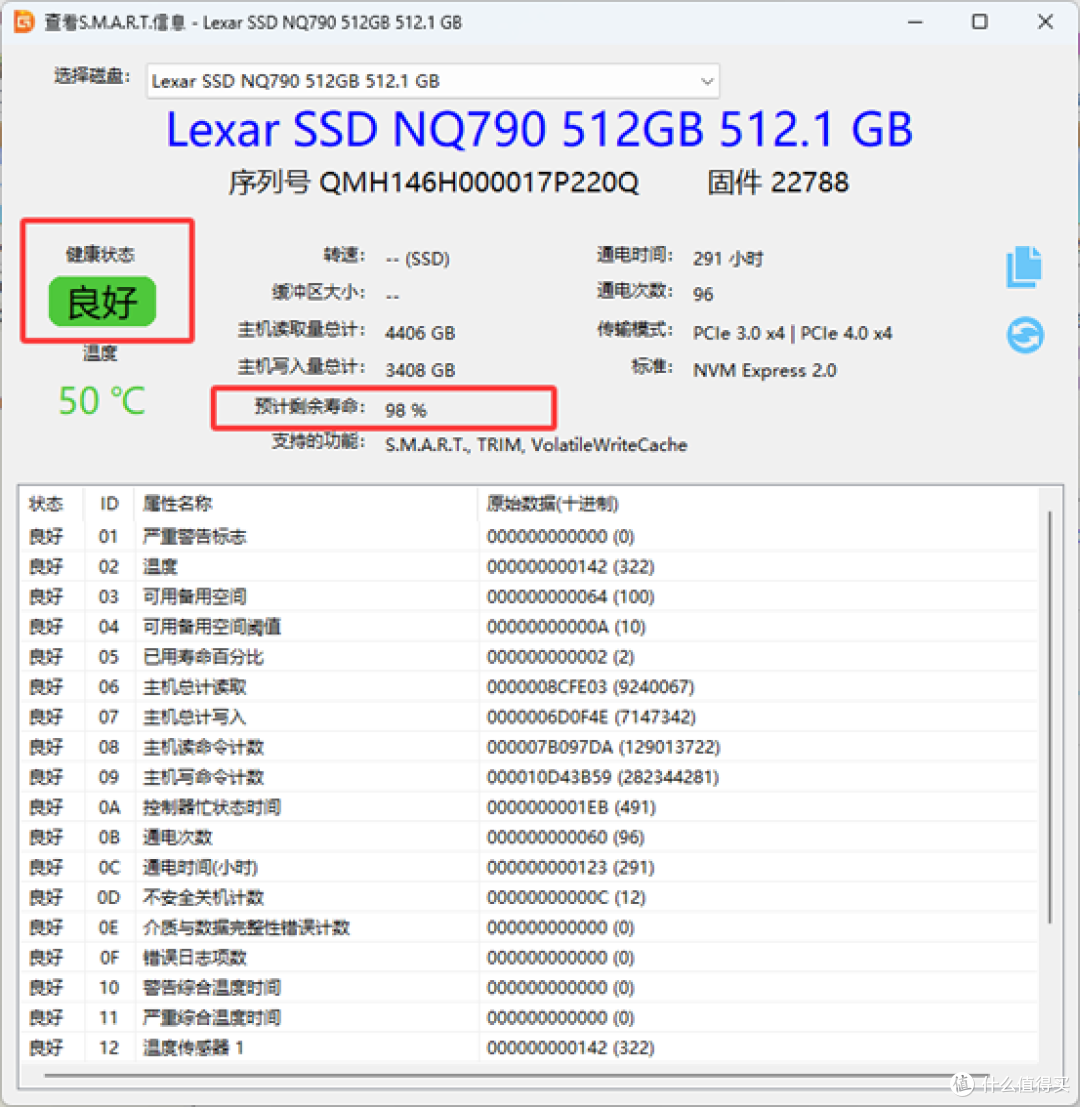Image resolution: width=1080 pixels, height=1107 pixels.
Task: Click the raw value 0000008CFE03 (9240067)
Action: (x=590, y=687)
